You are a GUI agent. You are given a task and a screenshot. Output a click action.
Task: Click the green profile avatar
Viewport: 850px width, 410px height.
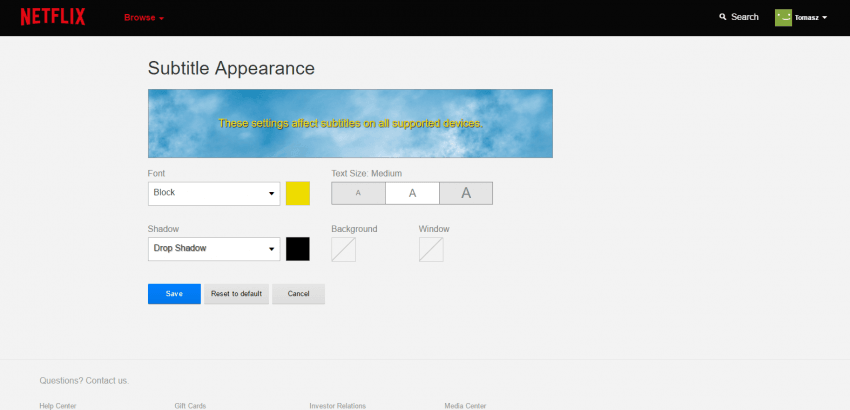[783, 17]
